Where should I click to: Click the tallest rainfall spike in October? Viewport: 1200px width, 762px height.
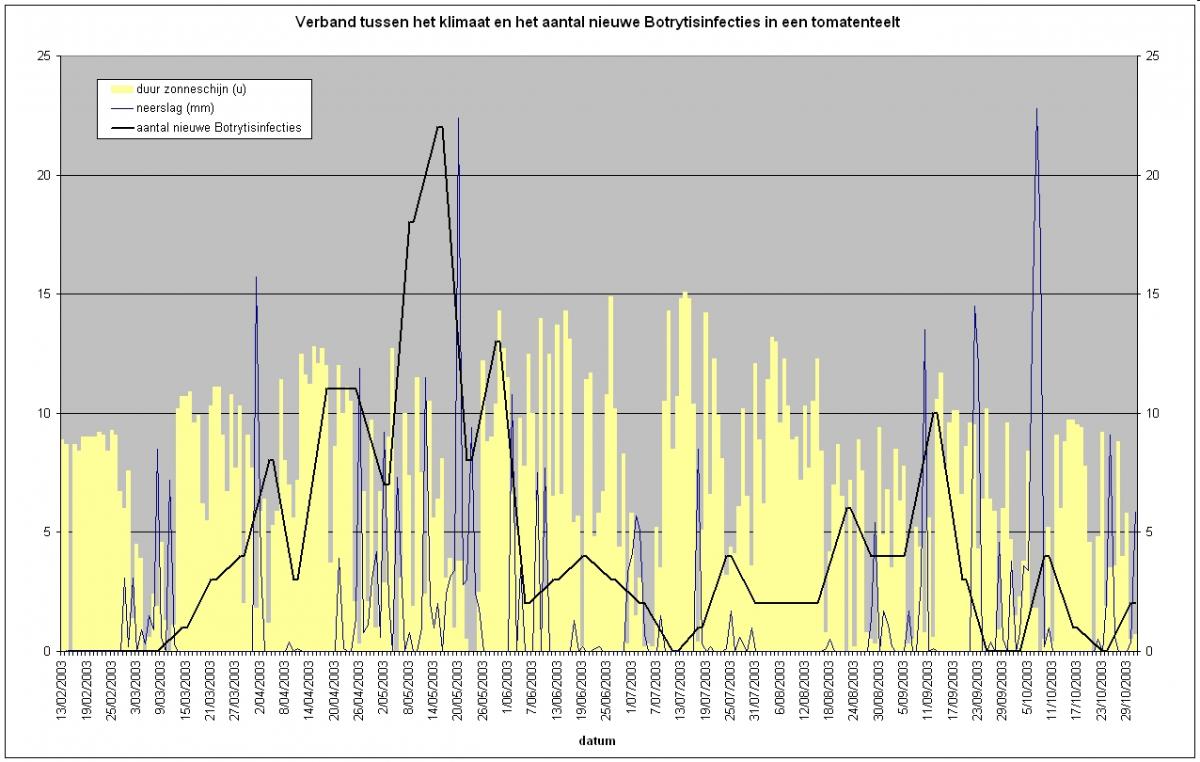coord(1037,110)
